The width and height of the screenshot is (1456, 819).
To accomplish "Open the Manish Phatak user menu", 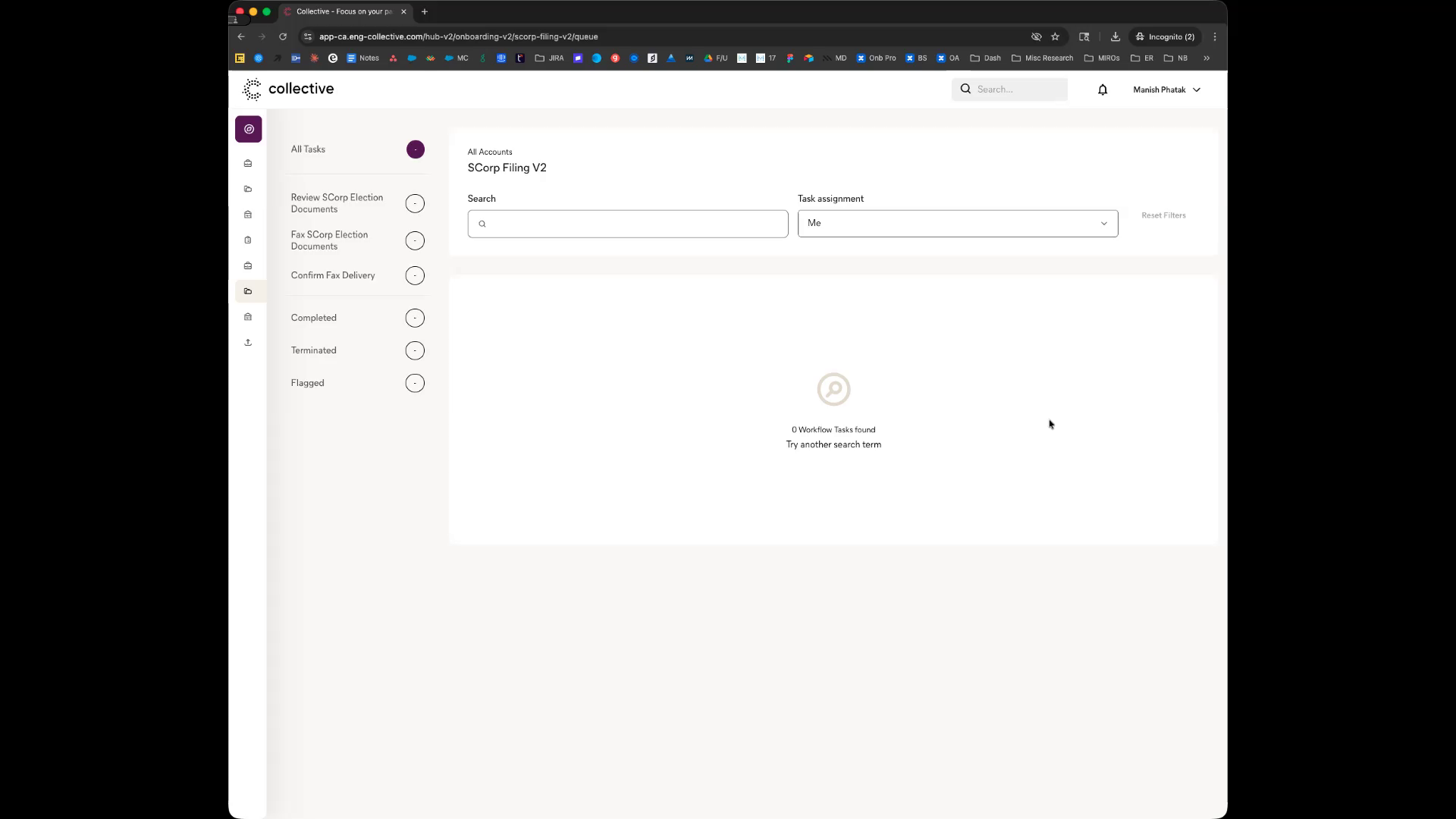I will point(1166,89).
